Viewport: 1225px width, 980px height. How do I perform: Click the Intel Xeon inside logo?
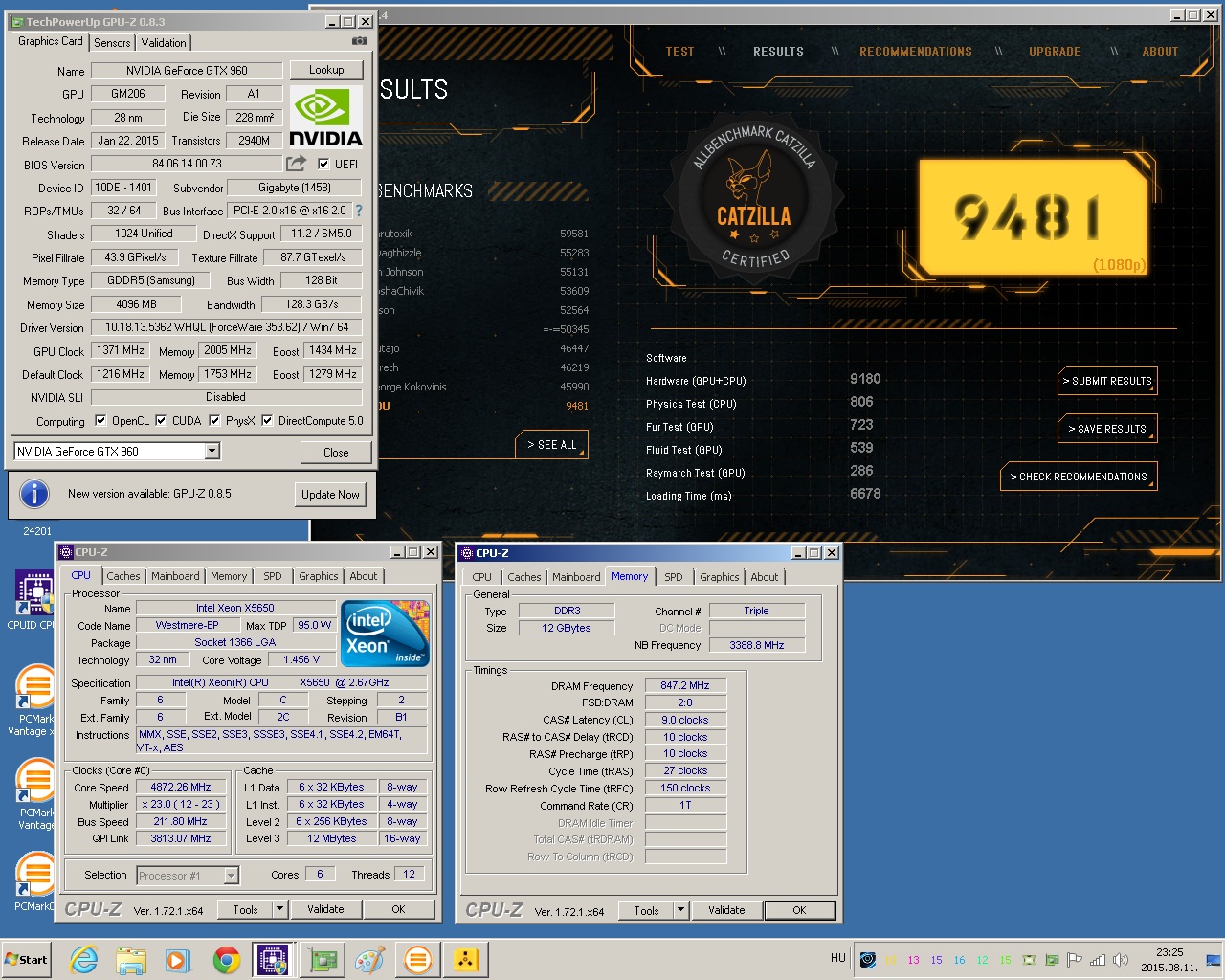click(385, 634)
